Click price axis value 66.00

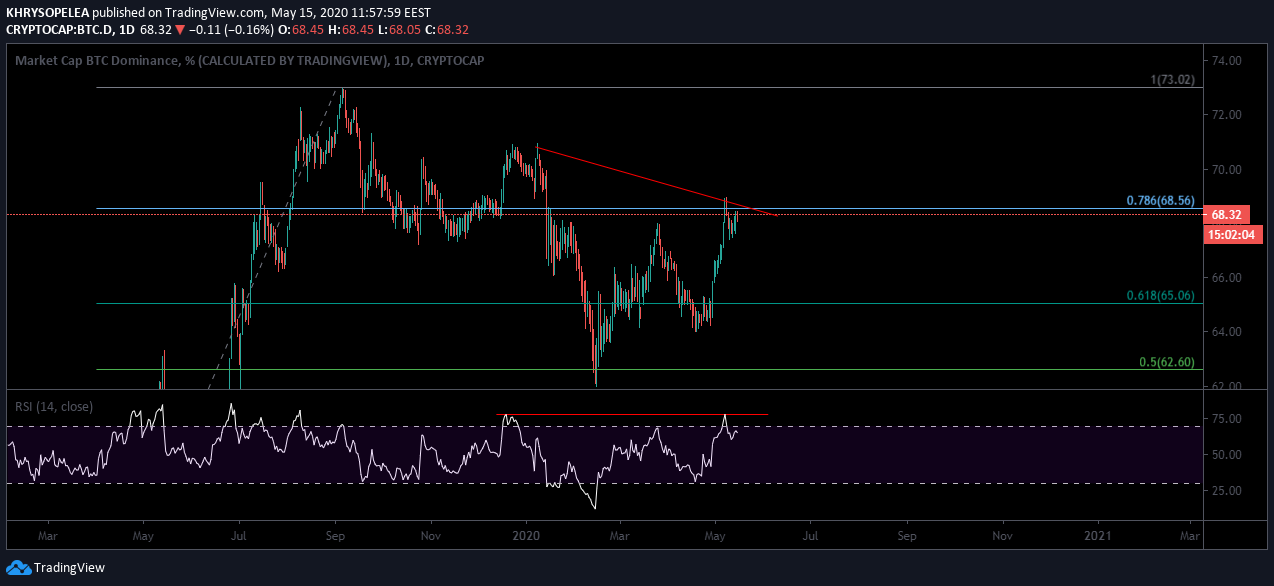coord(1226,277)
